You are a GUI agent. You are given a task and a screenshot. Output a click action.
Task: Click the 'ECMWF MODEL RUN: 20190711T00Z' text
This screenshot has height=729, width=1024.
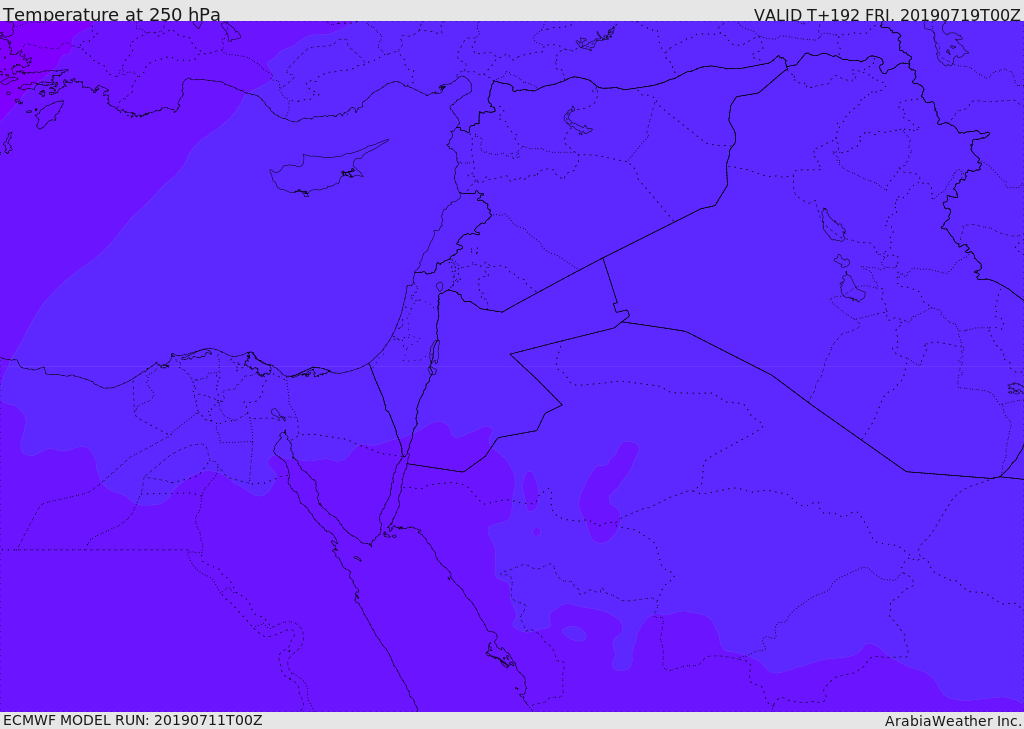133,720
